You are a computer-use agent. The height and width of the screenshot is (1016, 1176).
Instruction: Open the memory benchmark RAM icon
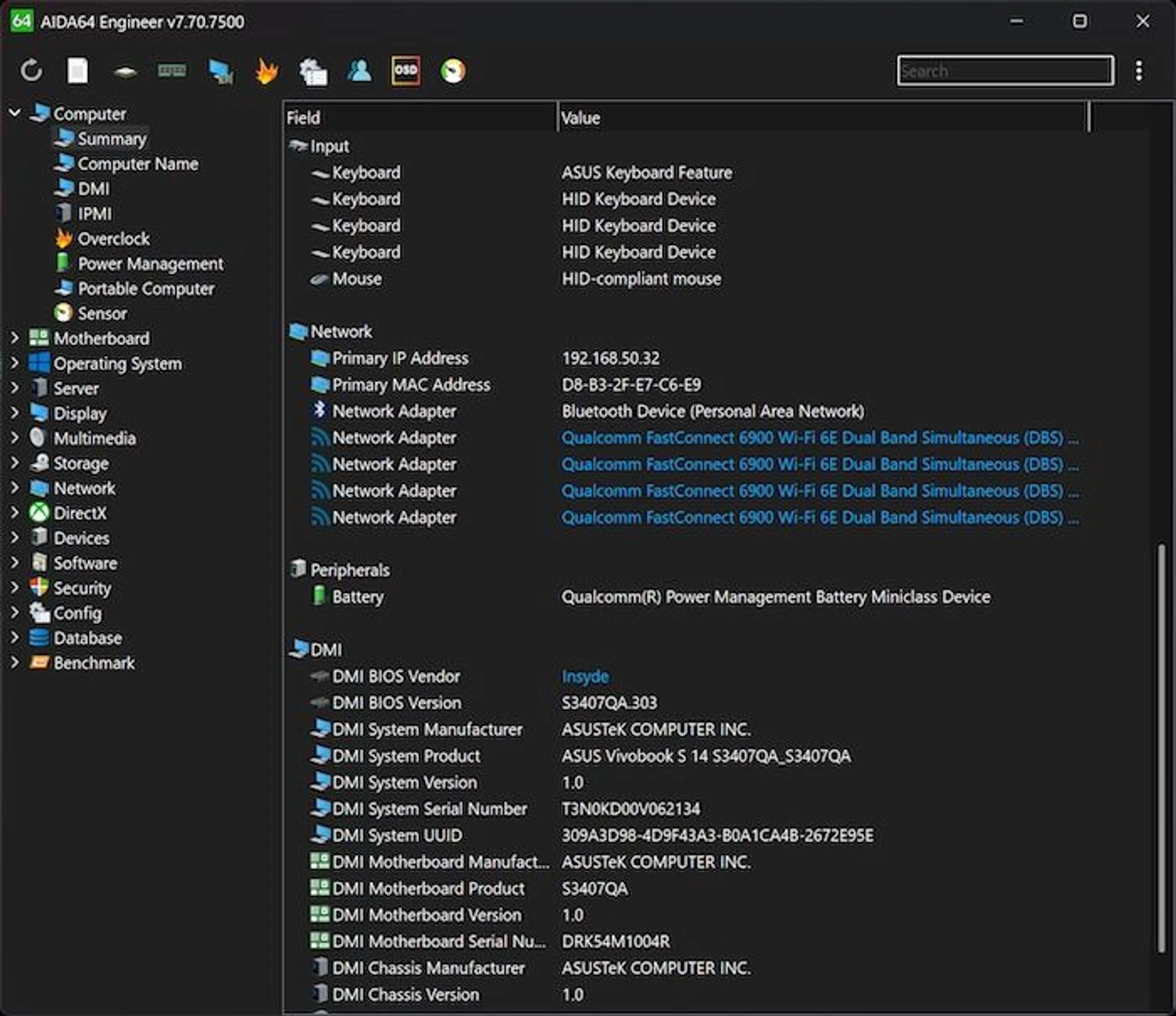click(x=172, y=71)
